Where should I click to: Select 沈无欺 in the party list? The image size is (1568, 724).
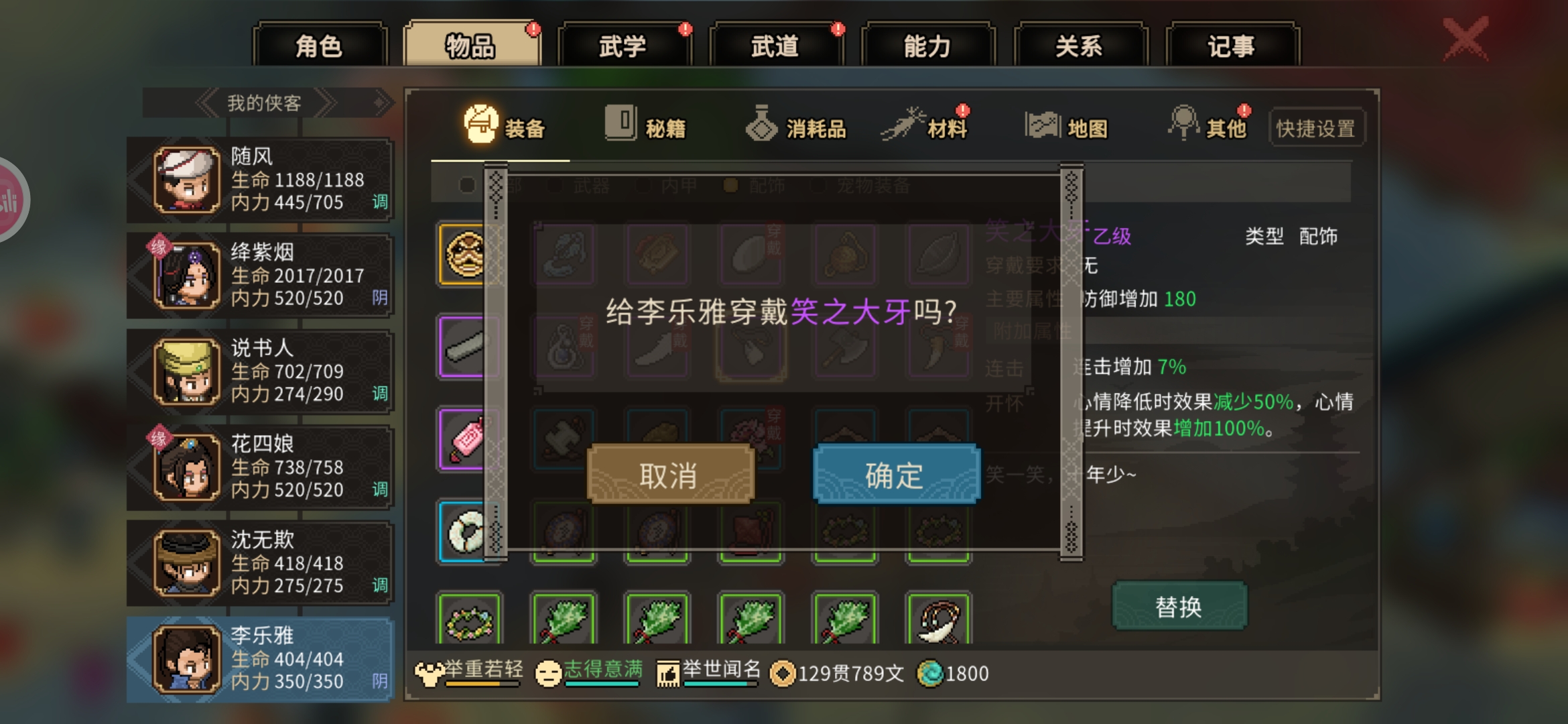click(x=260, y=563)
